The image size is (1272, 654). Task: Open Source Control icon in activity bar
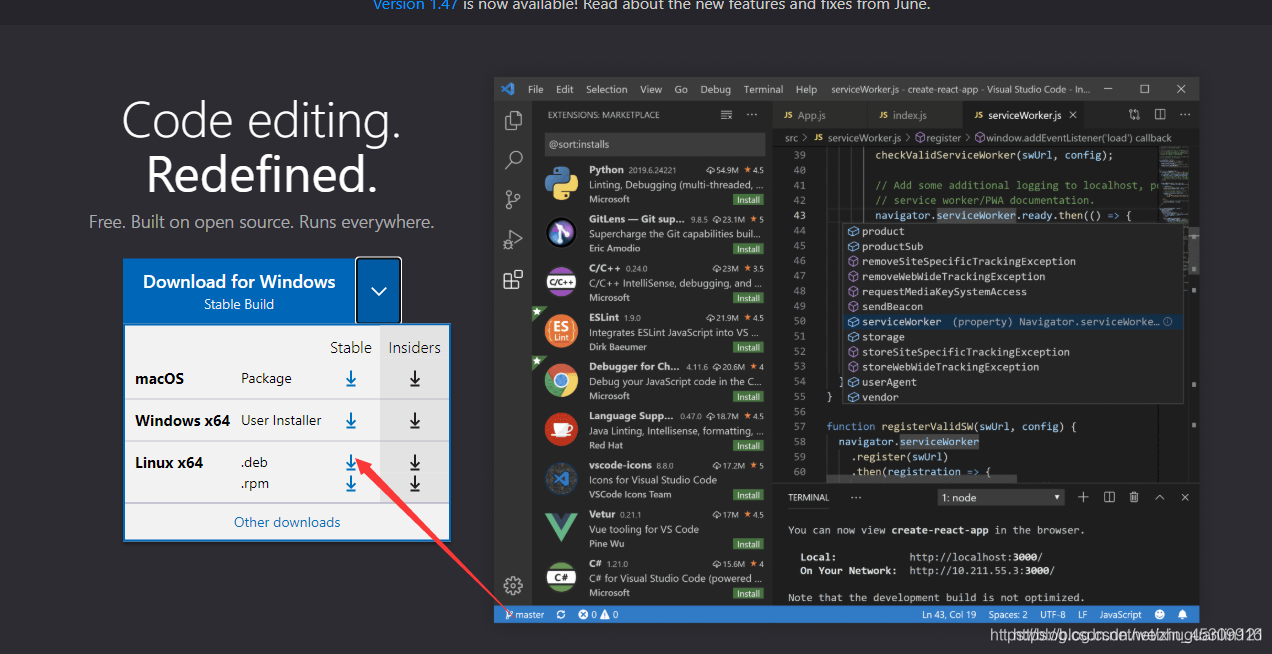pos(513,199)
